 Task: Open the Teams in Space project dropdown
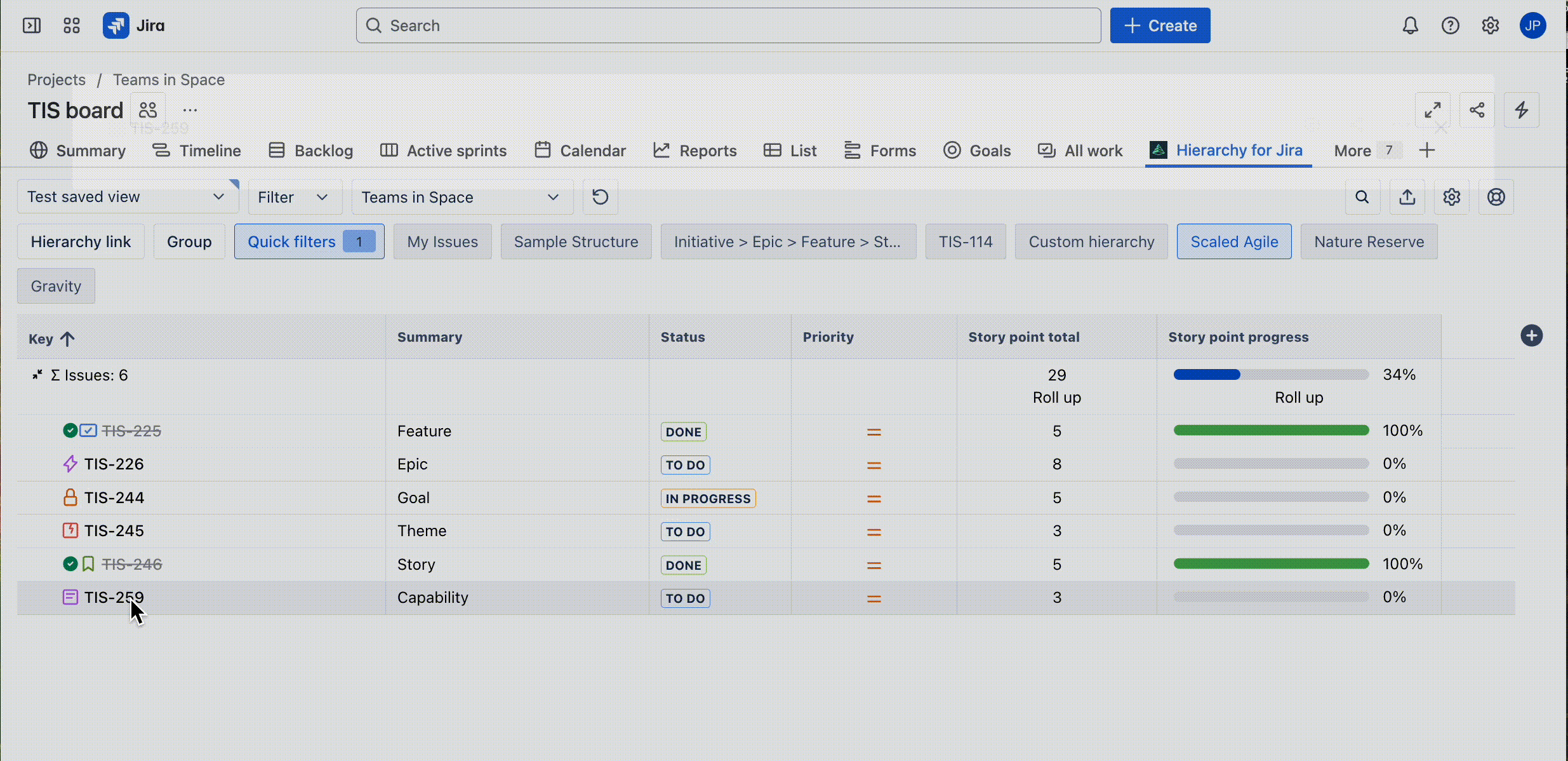[462, 197]
